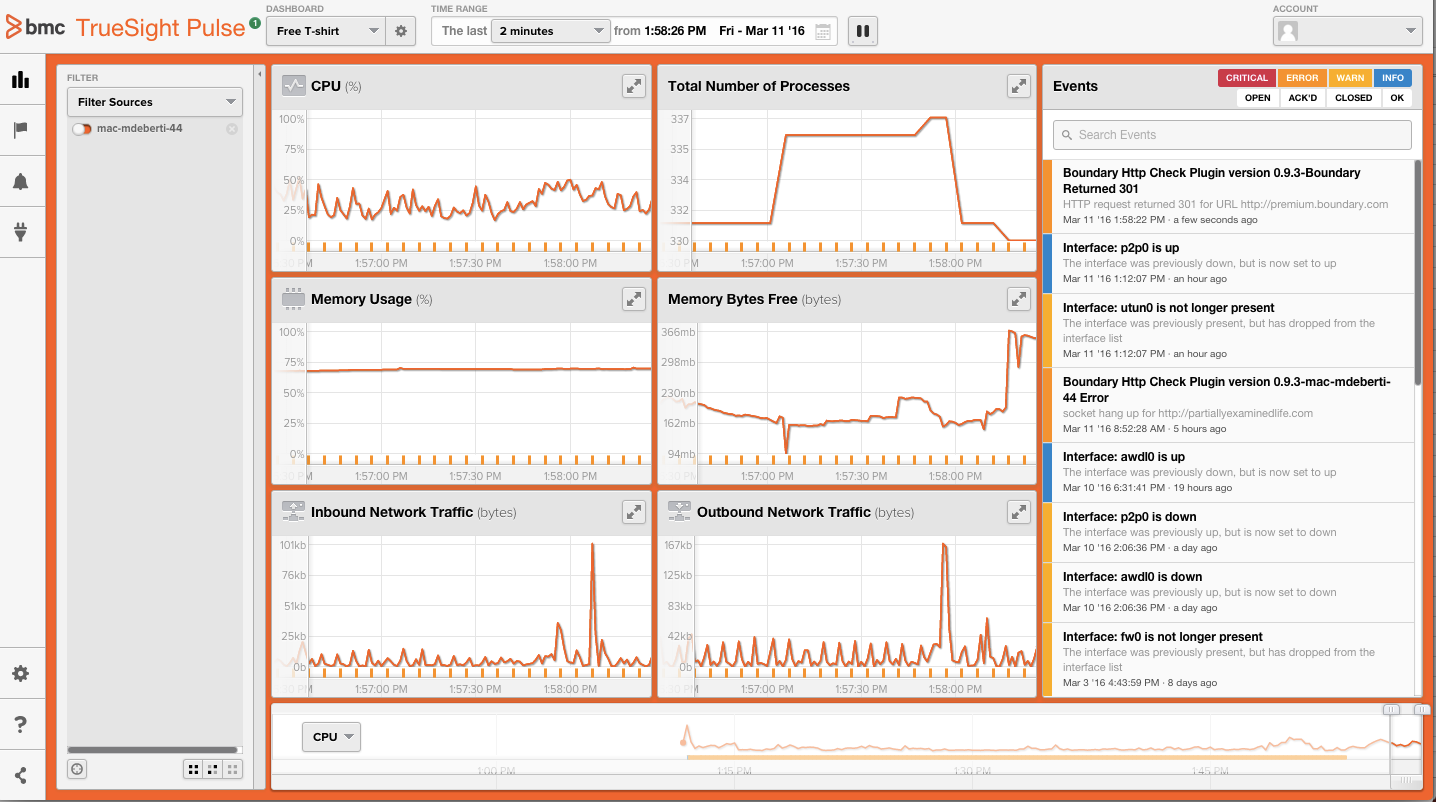Click the green notification badge near title

(255, 22)
